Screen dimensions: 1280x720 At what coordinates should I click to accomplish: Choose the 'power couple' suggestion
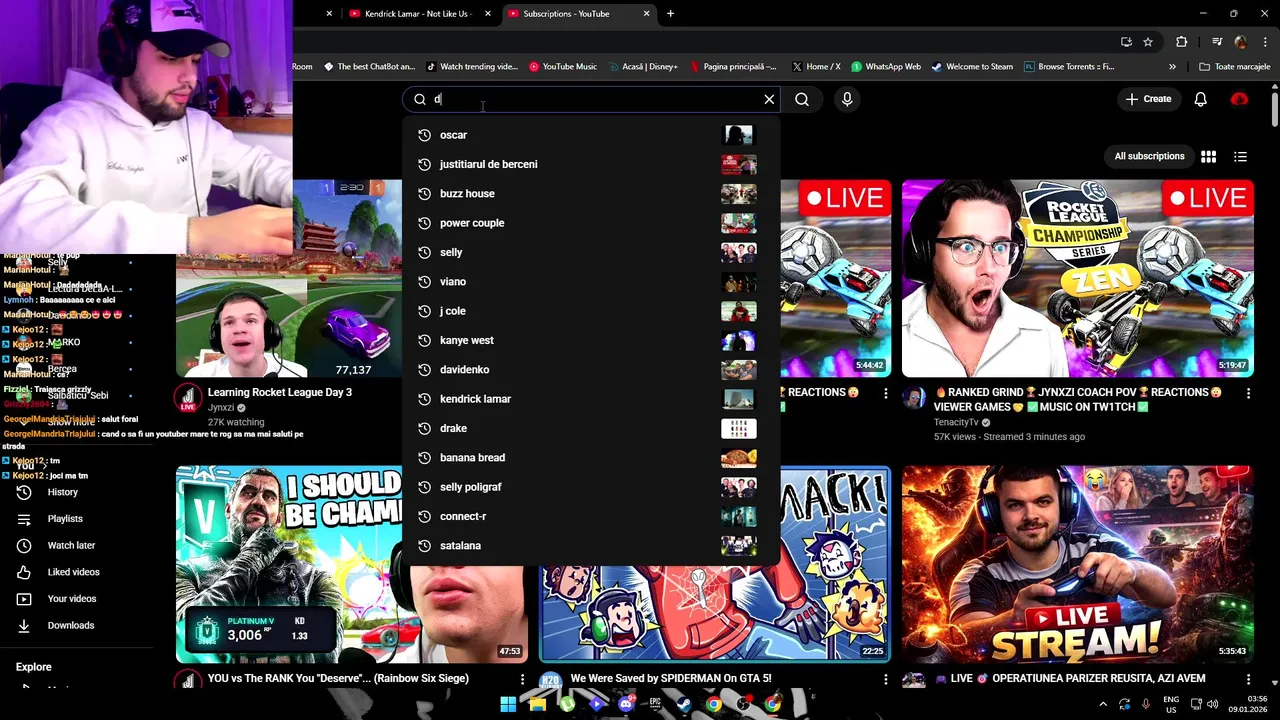coord(590,223)
